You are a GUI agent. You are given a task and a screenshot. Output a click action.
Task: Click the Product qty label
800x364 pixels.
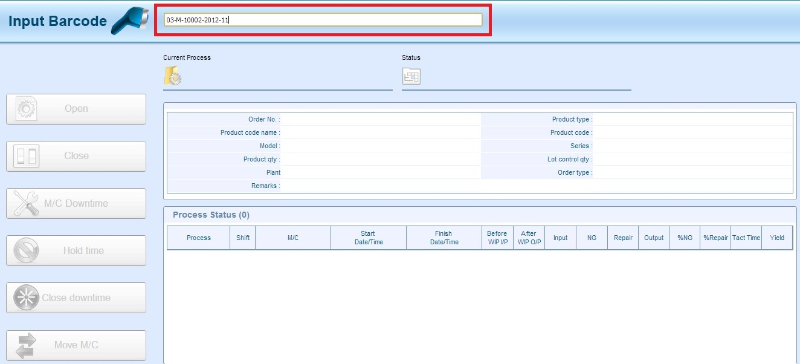click(x=262, y=159)
